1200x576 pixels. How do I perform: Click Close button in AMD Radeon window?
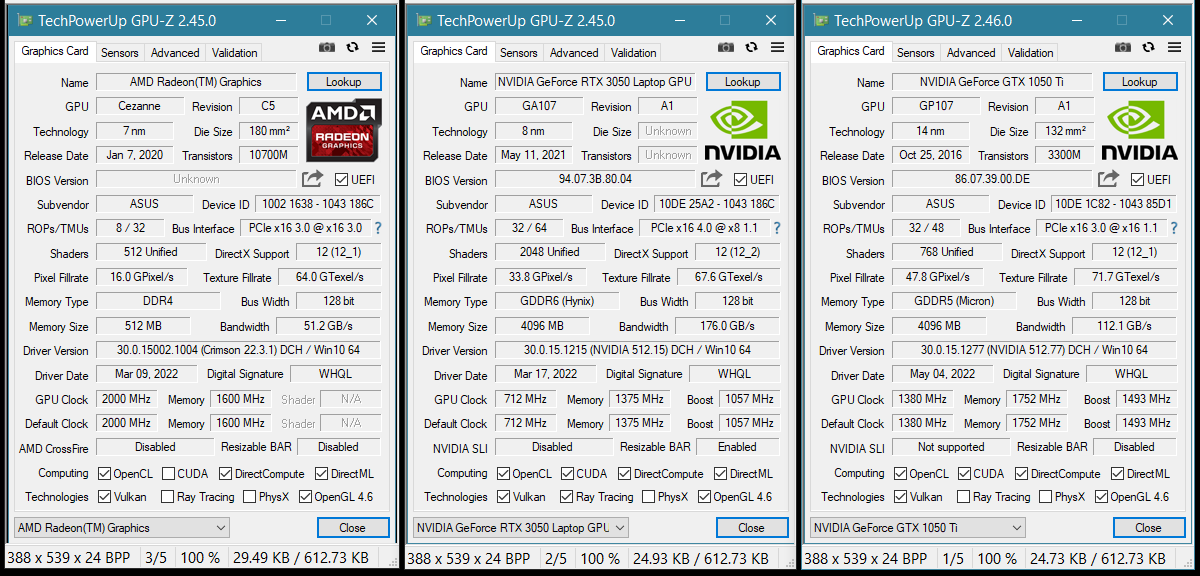[x=352, y=528]
